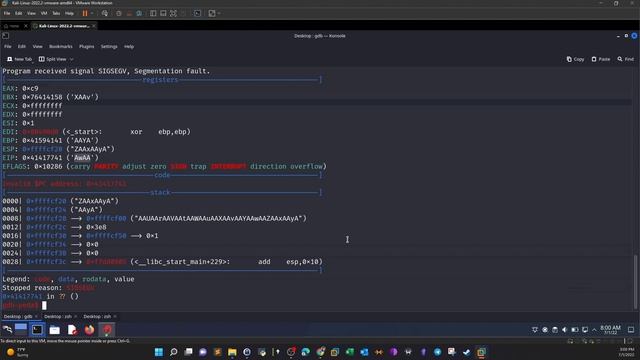Click the Kali tray battery icon
640x360 pixels.
pyautogui.click(x=575, y=330)
